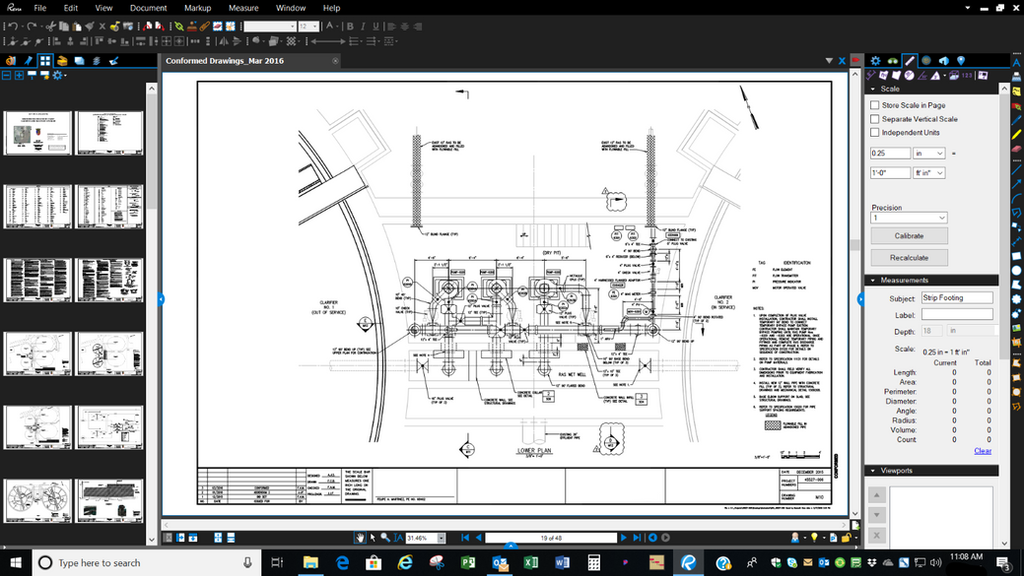Click the Calibrate button
The image size is (1024, 576).
click(x=908, y=235)
